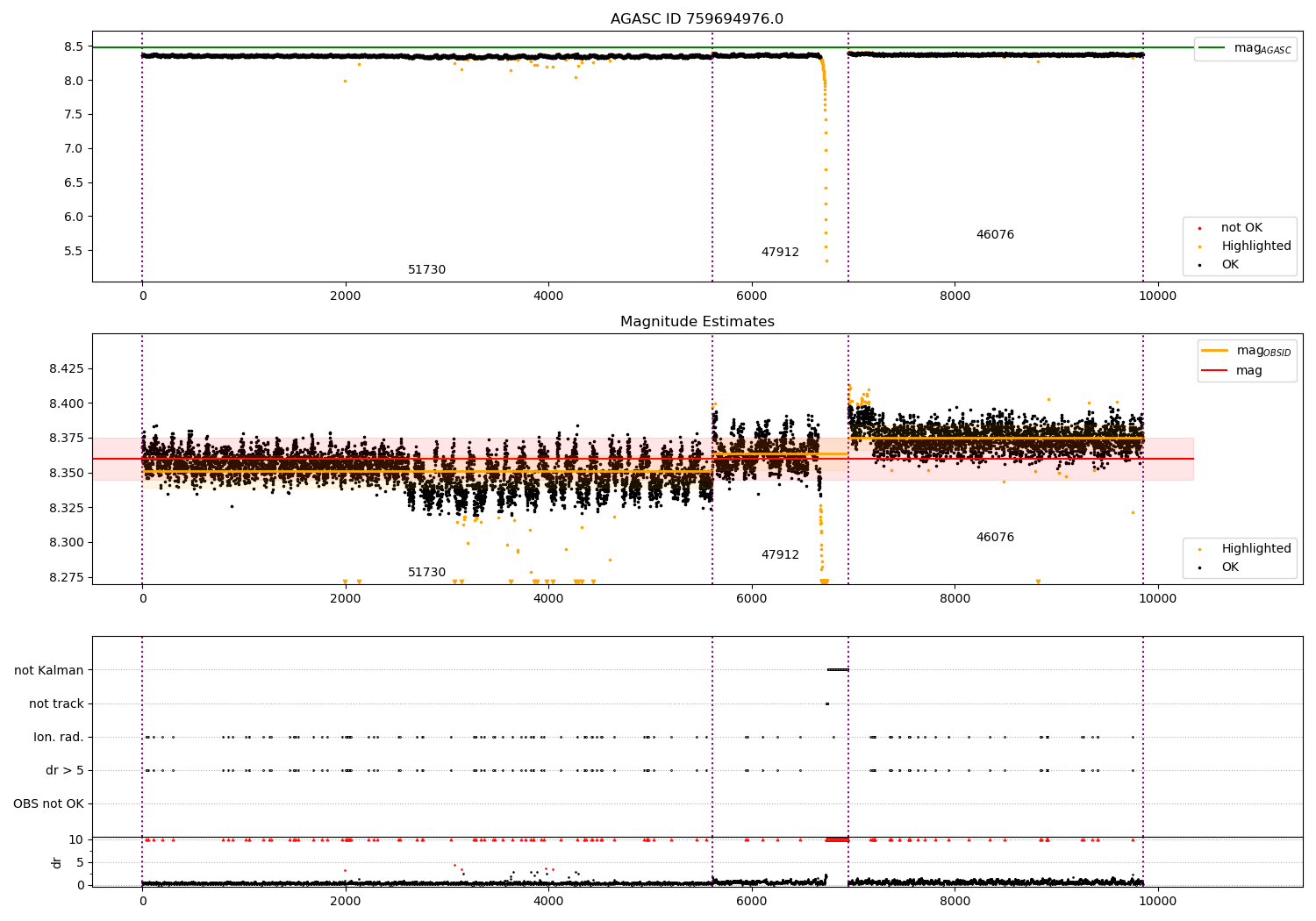
Task: Click the '8.425' y-axis tick label
Action: pos(67,369)
